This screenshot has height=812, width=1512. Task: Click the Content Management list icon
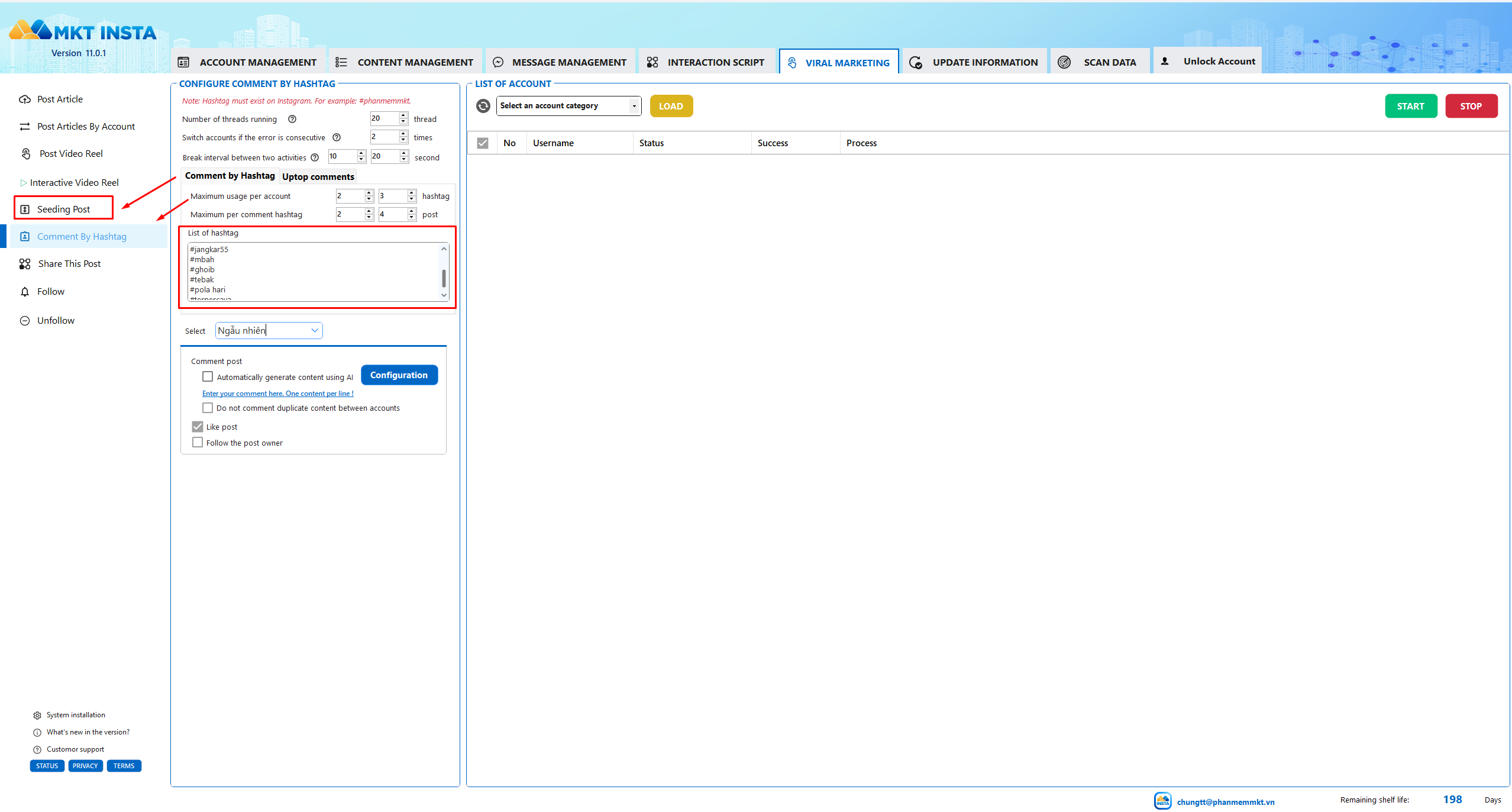pyautogui.click(x=341, y=62)
